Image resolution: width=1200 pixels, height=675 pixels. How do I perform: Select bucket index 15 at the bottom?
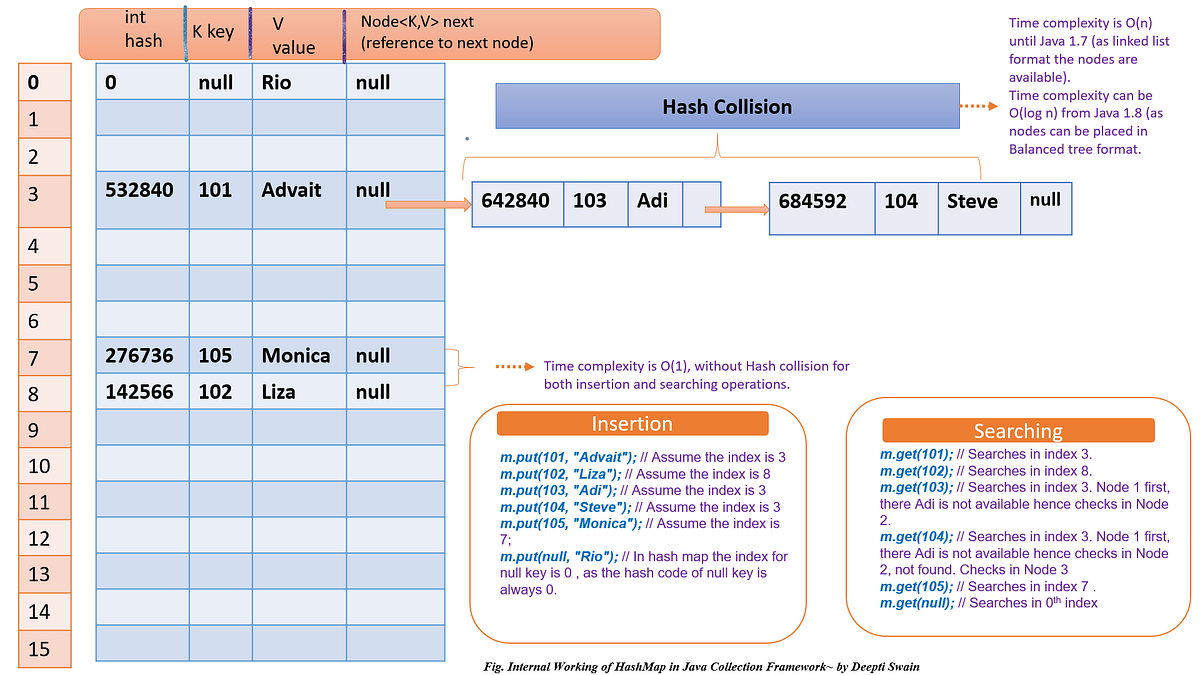(x=44, y=649)
